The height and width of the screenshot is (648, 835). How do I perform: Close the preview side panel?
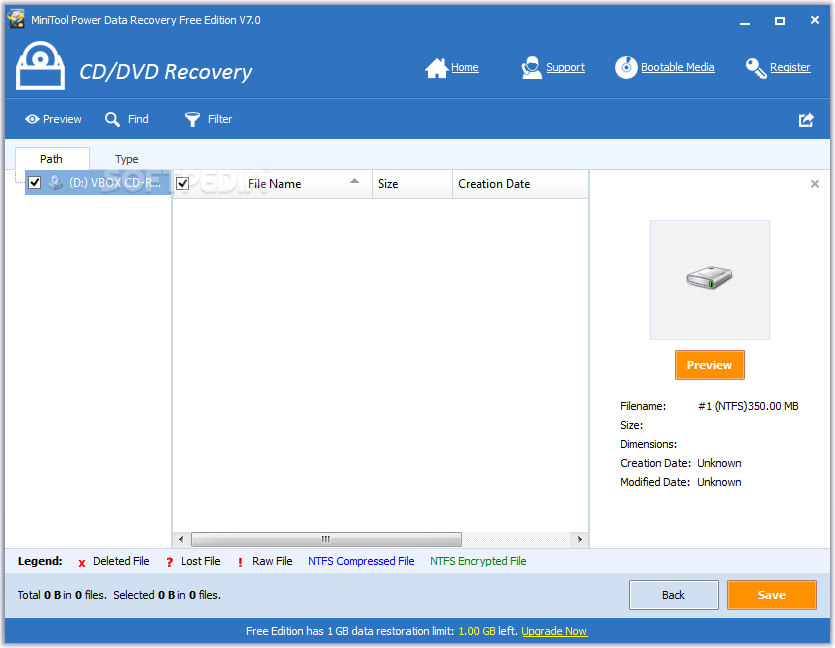(815, 184)
